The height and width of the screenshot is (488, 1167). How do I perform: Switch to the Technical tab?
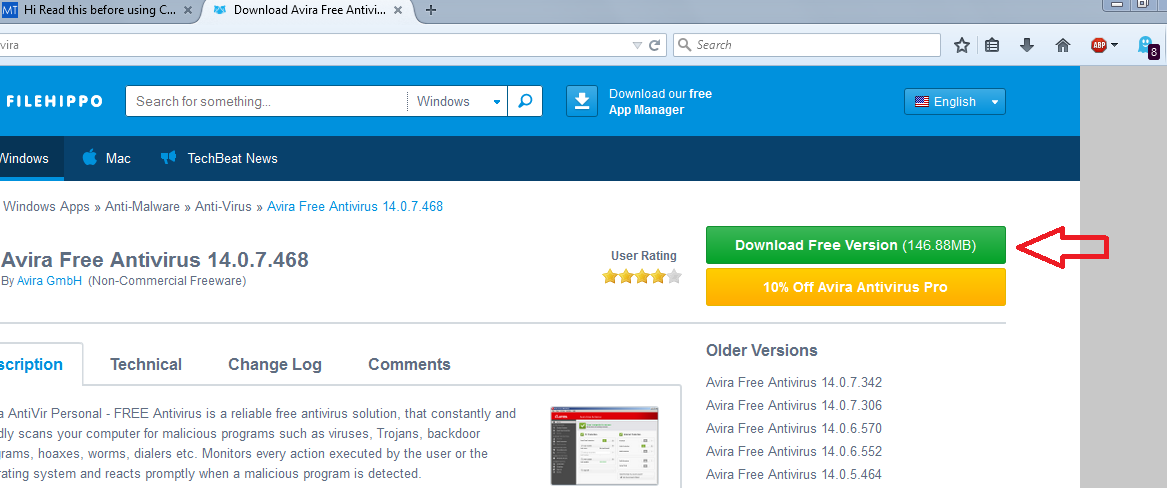[x=146, y=365]
